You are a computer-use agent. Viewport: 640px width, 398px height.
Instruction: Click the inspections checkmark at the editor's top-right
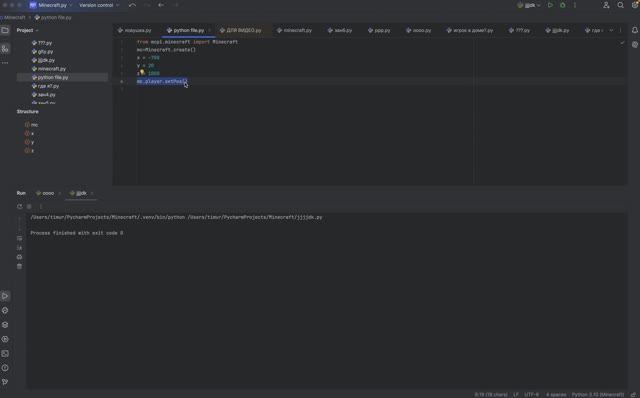622,42
